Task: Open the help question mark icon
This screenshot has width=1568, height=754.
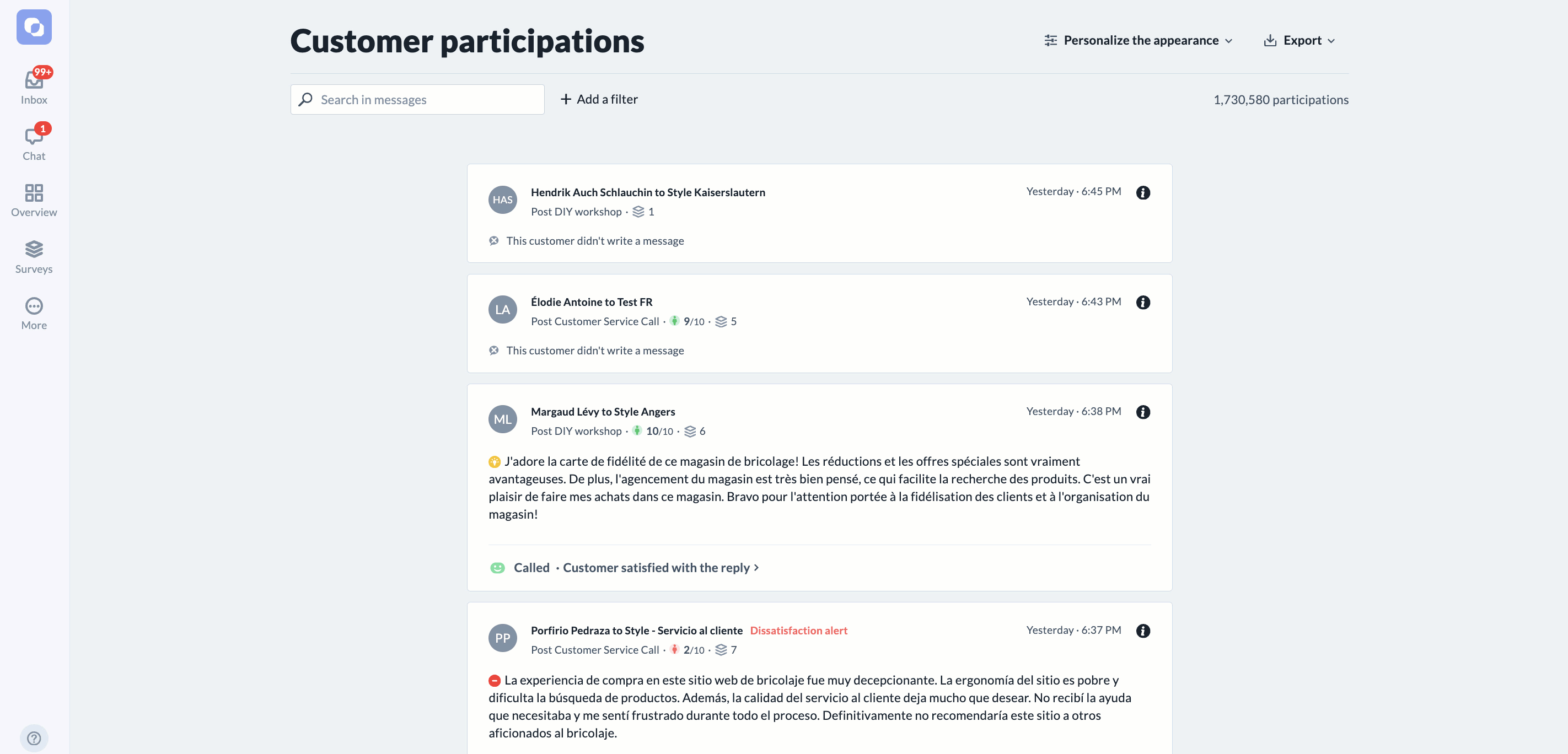Action: click(34, 737)
